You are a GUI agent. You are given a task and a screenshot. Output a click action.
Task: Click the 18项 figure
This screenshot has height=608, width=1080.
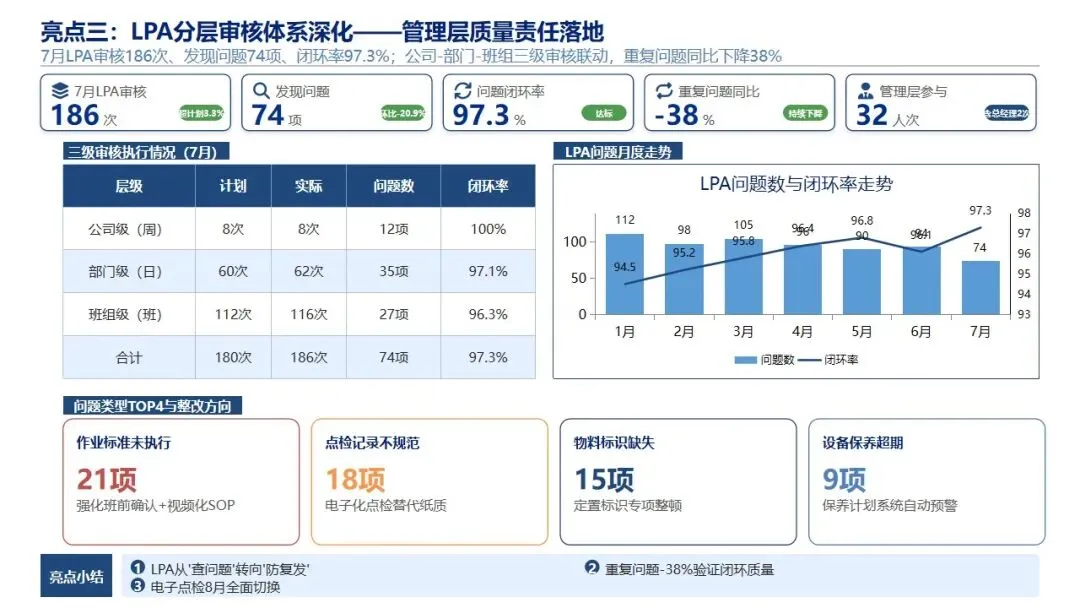(x=355, y=479)
